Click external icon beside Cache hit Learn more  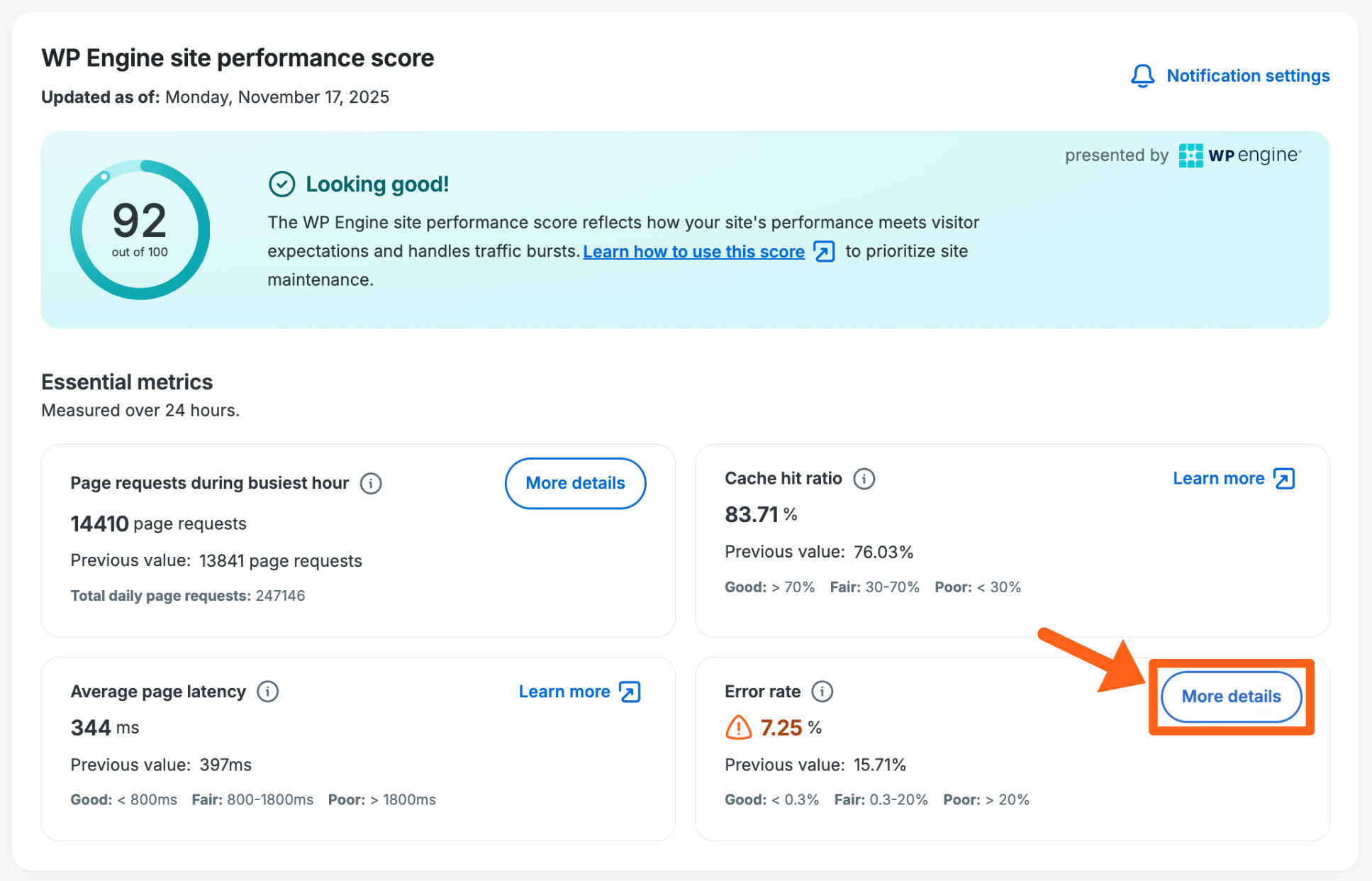point(1284,479)
